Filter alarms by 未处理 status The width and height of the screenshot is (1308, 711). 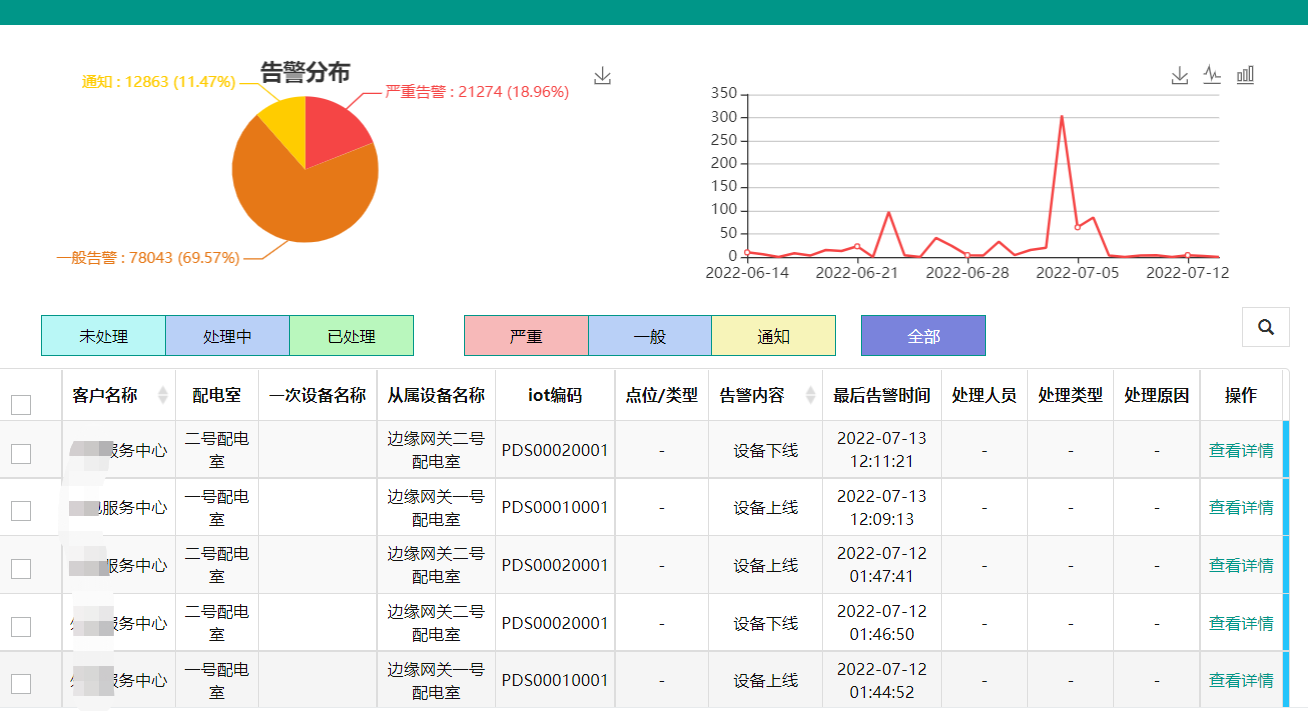(x=103, y=336)
